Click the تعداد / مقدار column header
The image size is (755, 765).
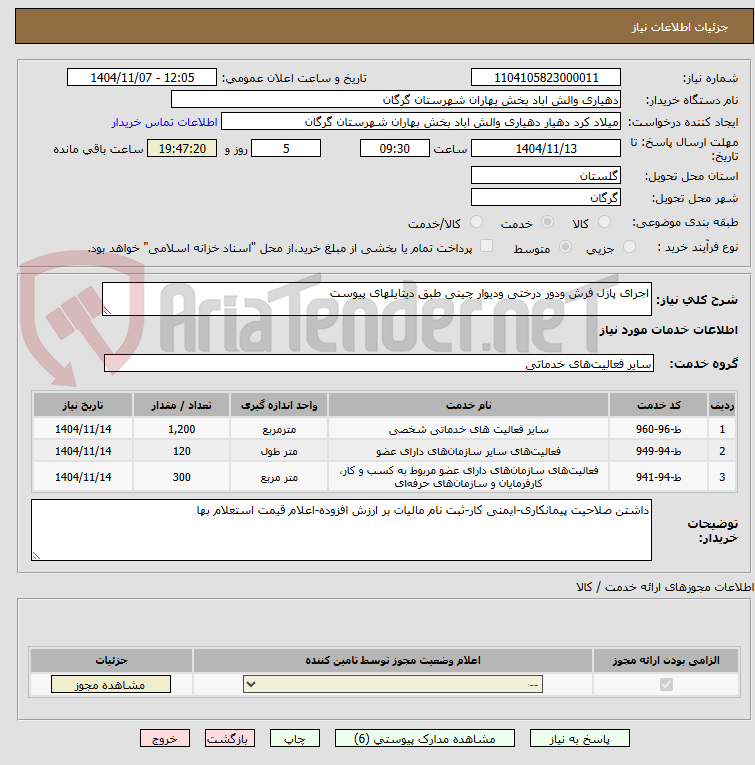181,405
